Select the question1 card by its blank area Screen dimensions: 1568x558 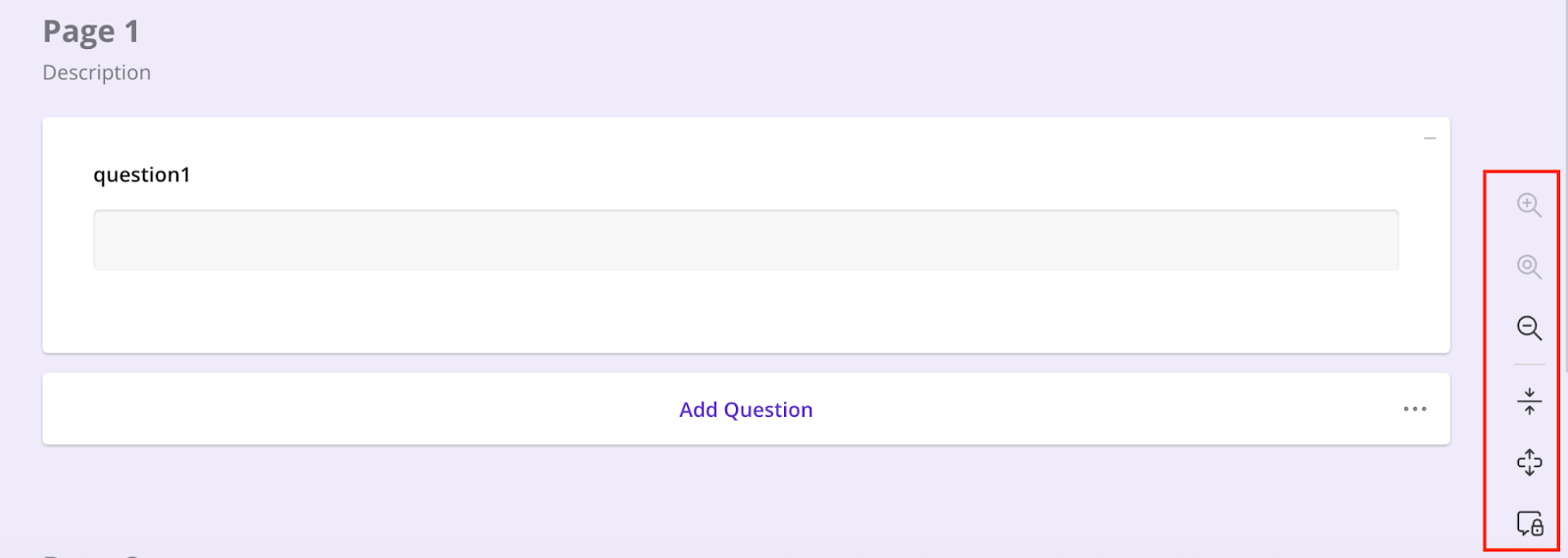[746, 312]
